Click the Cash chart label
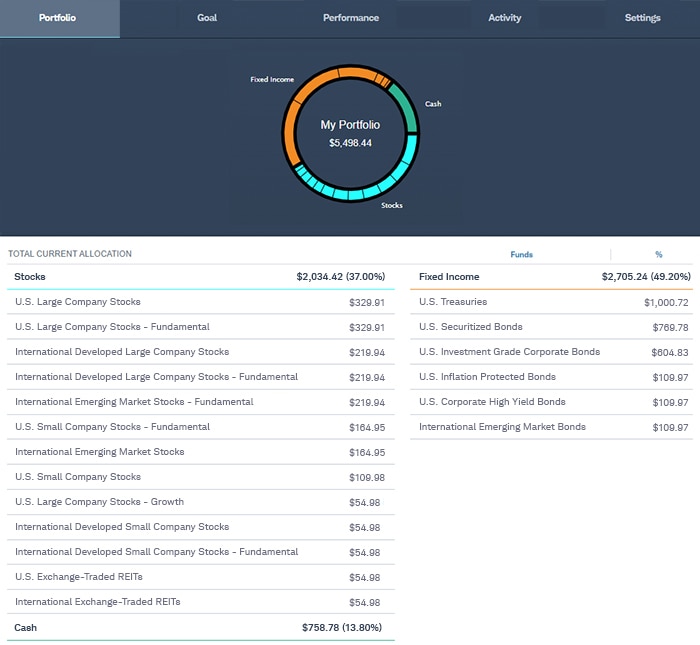 pyautogui.click(x=433, y=104)
